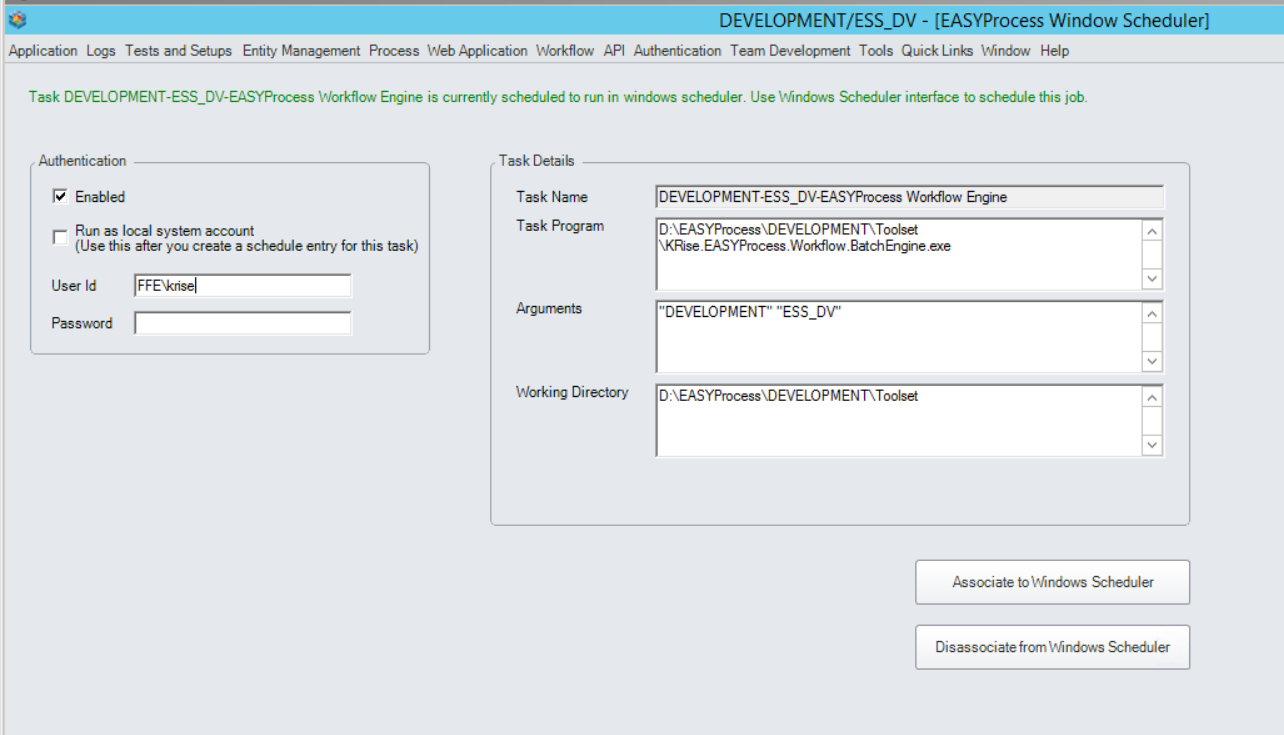The height and width of the screenshot is (735, 1284).
Task: Click the Working Directory label
Action: click(x=572, y=392)
